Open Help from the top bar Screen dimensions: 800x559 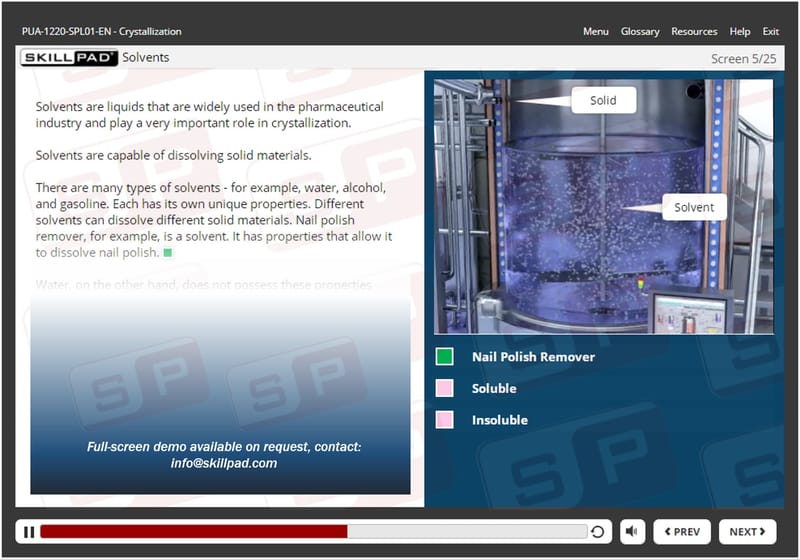(740, 31)
